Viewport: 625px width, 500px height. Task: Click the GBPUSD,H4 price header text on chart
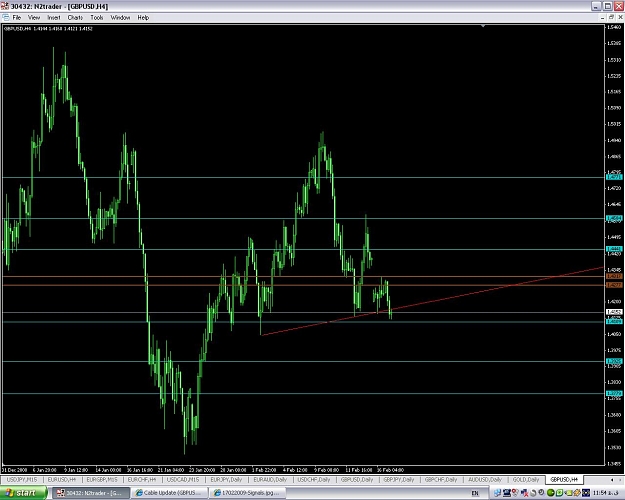pyautogui.click(x=48, y=29)
